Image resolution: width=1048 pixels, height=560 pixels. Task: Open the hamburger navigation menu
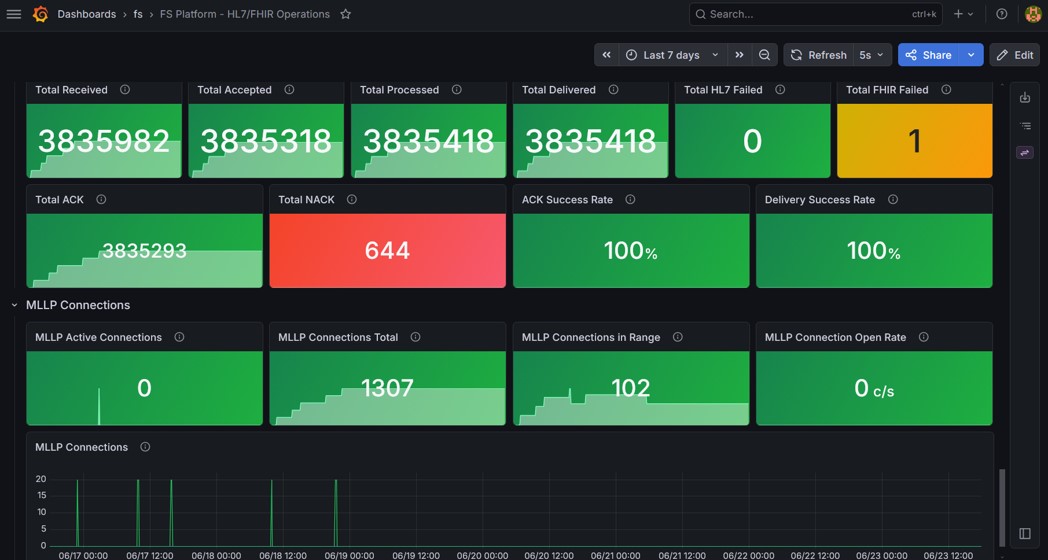(x=13, y=14)
